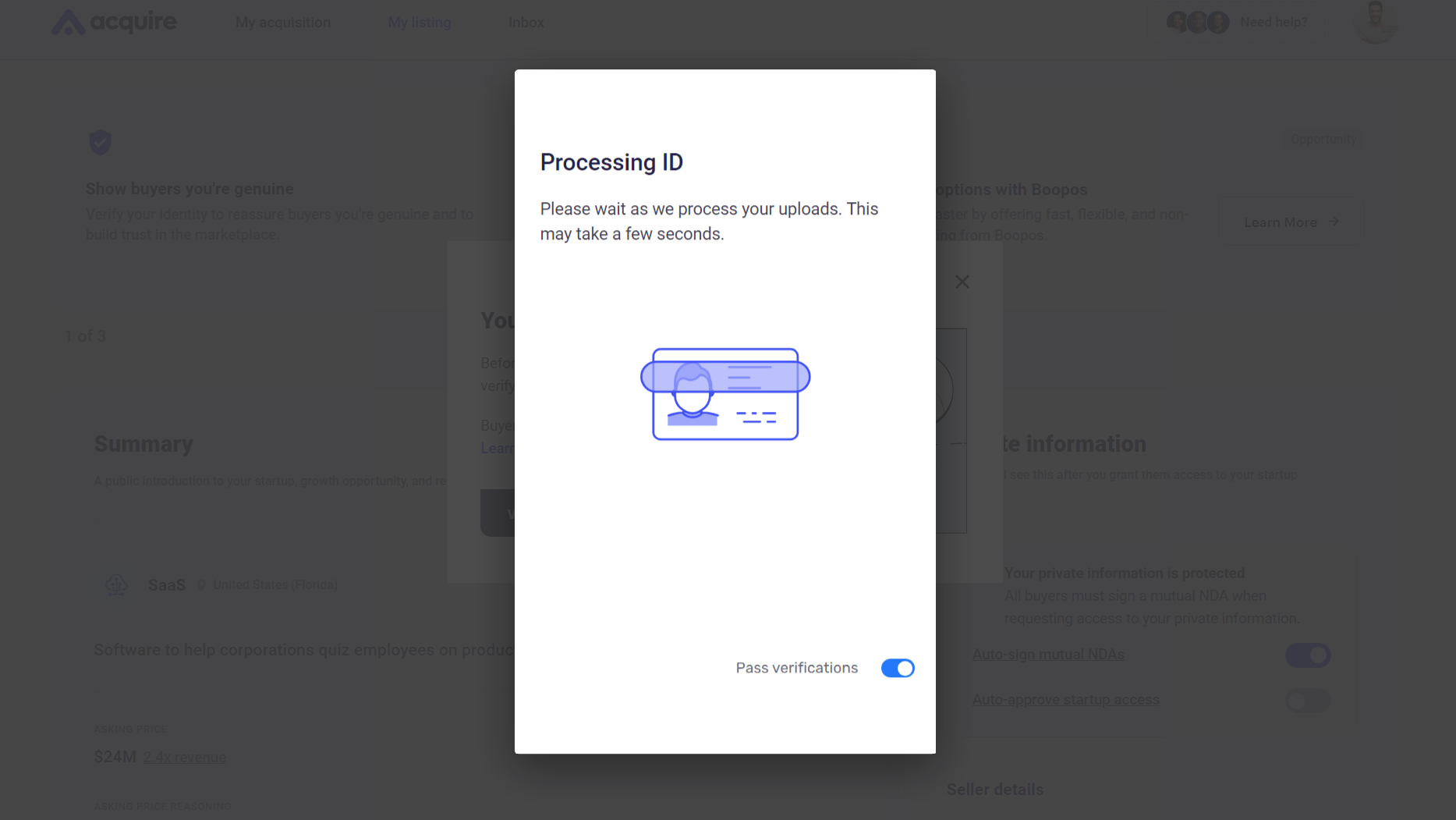
Task: Close the verification dialog with the X
Action: pos(962,282)
